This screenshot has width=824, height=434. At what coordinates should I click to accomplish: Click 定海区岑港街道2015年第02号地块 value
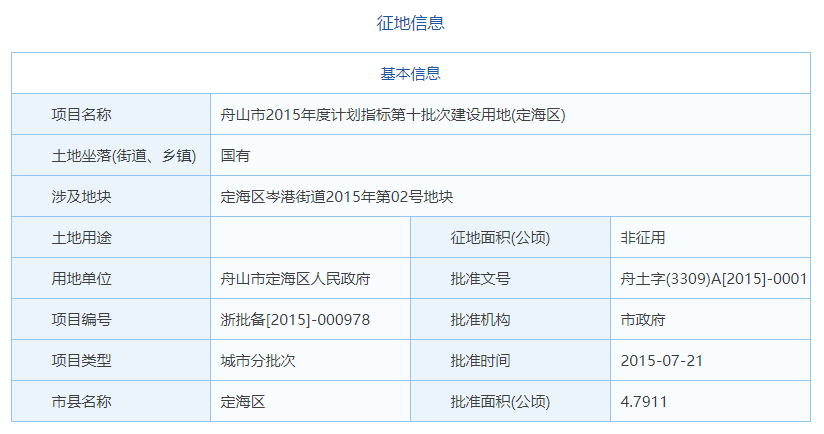tap(336, 197)
